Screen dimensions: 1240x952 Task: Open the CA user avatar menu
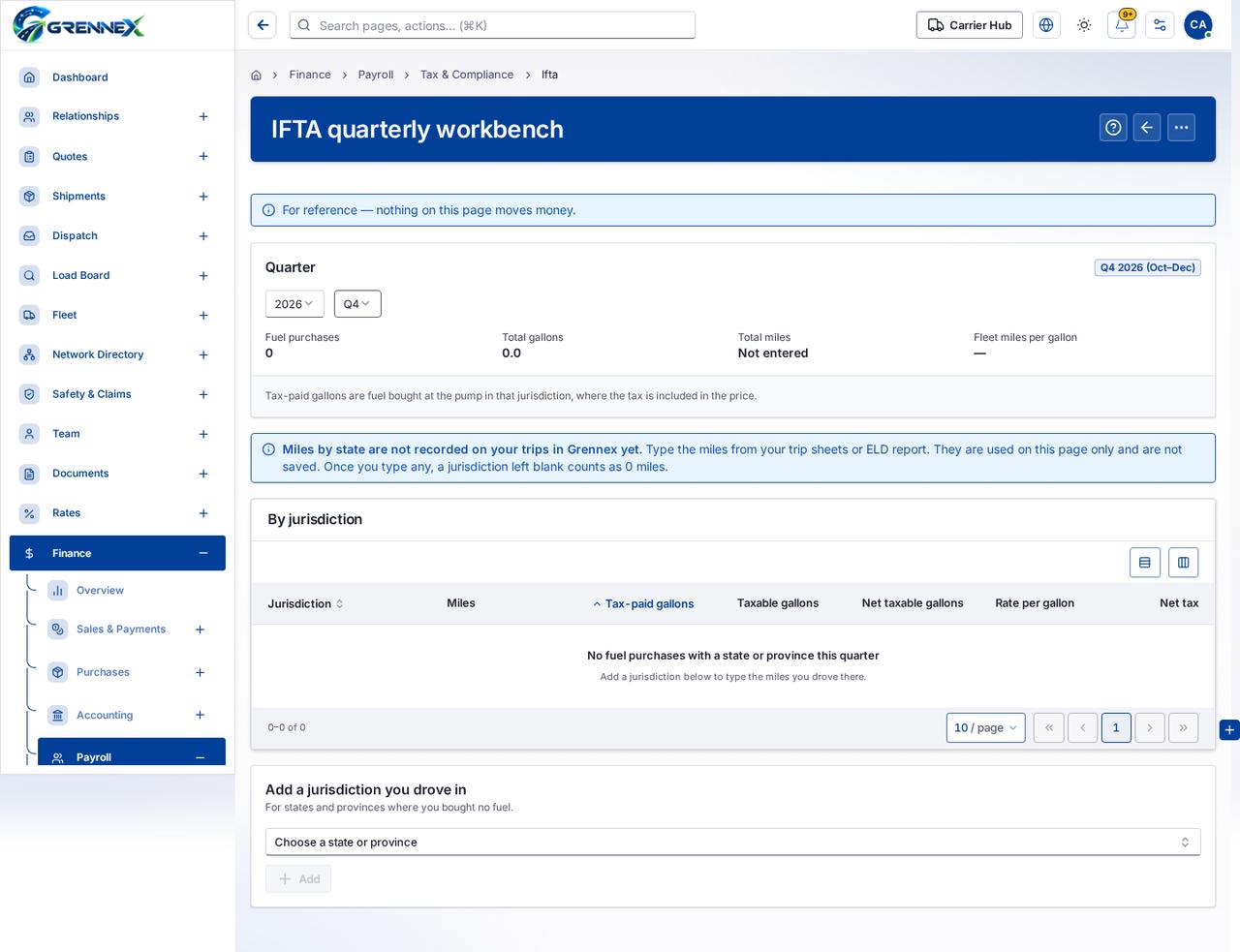click(1198, 25)
